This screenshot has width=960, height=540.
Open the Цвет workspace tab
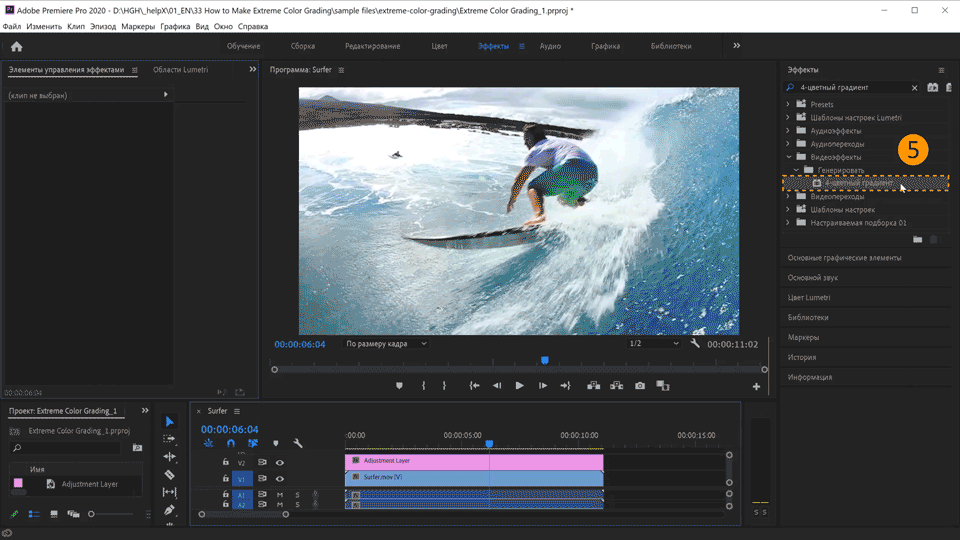tap(439, 46)
